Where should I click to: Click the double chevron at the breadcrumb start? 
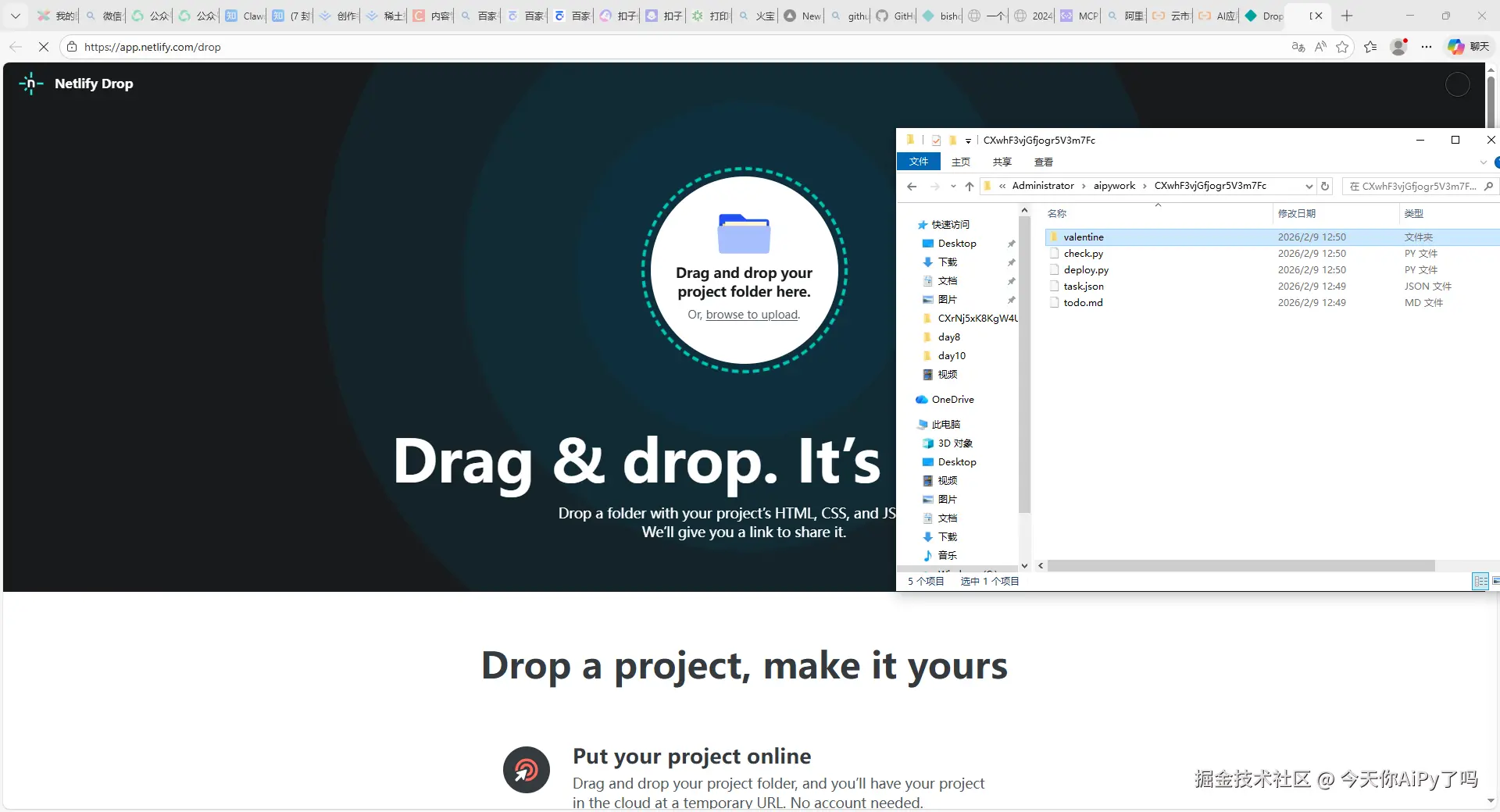coord(1002,186)
